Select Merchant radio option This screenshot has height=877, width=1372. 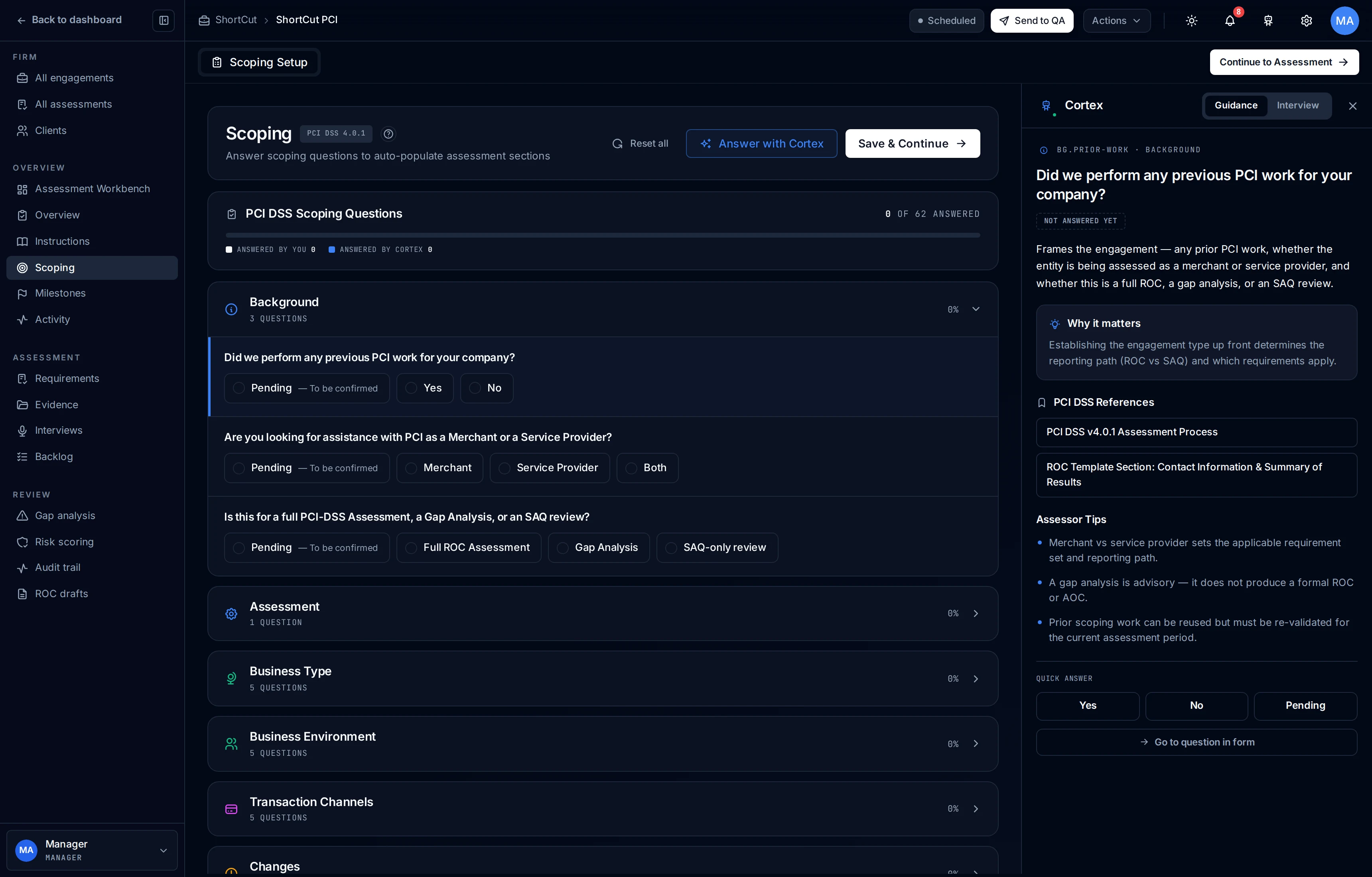click(439, 468)
